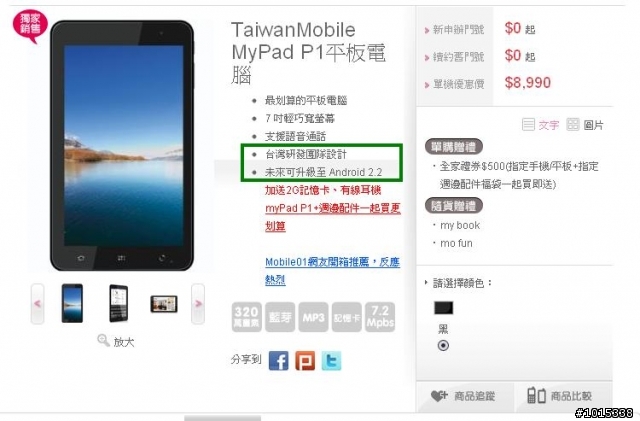This screenshot has height=421, width=640.
Task: Share product on Facebook icon
Action: pos(278,361)
